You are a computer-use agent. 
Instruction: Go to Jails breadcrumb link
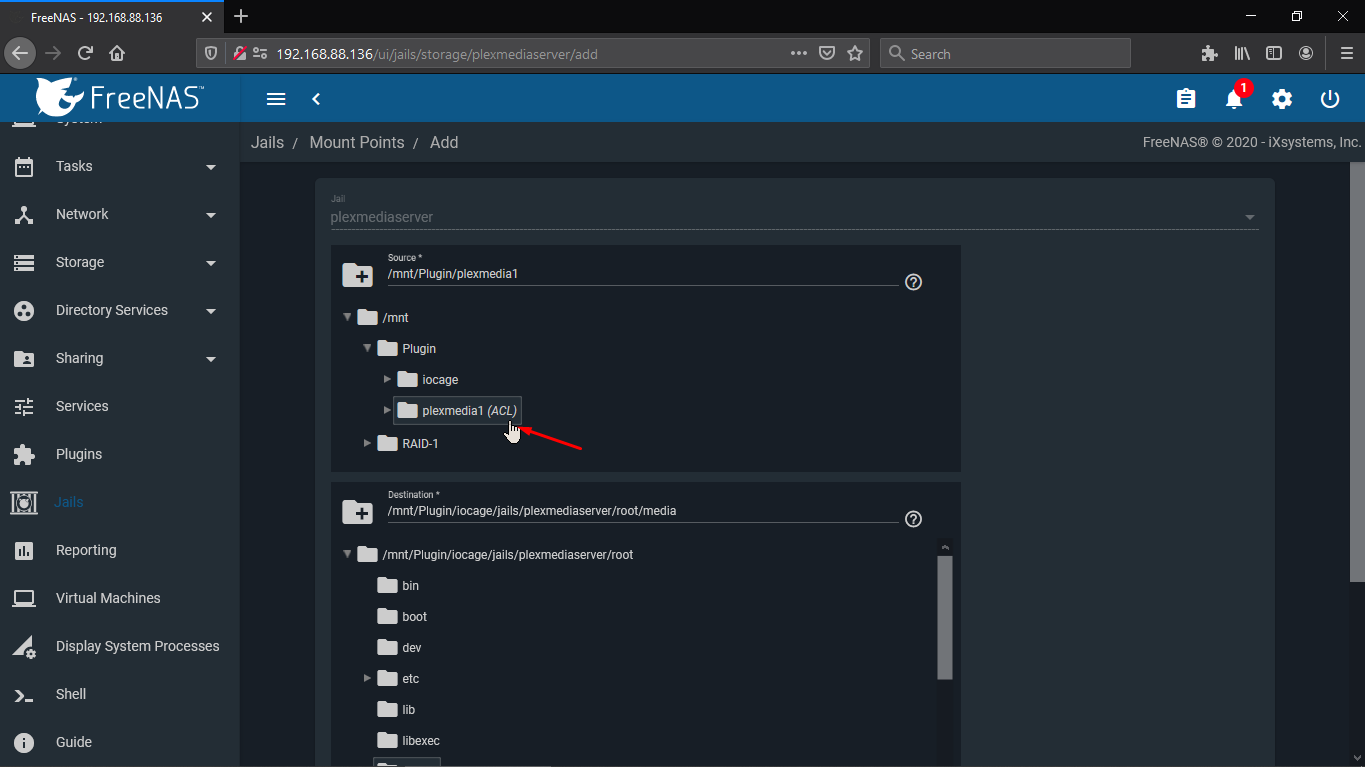tap(267, 142)
